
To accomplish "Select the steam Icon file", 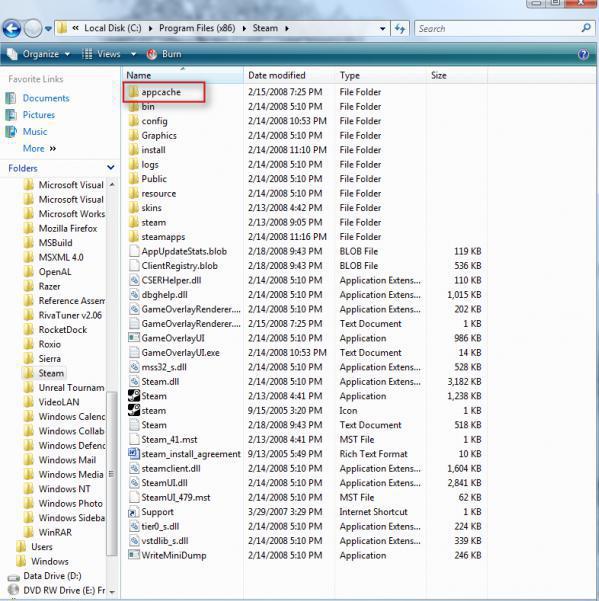I will coord(134,411).
